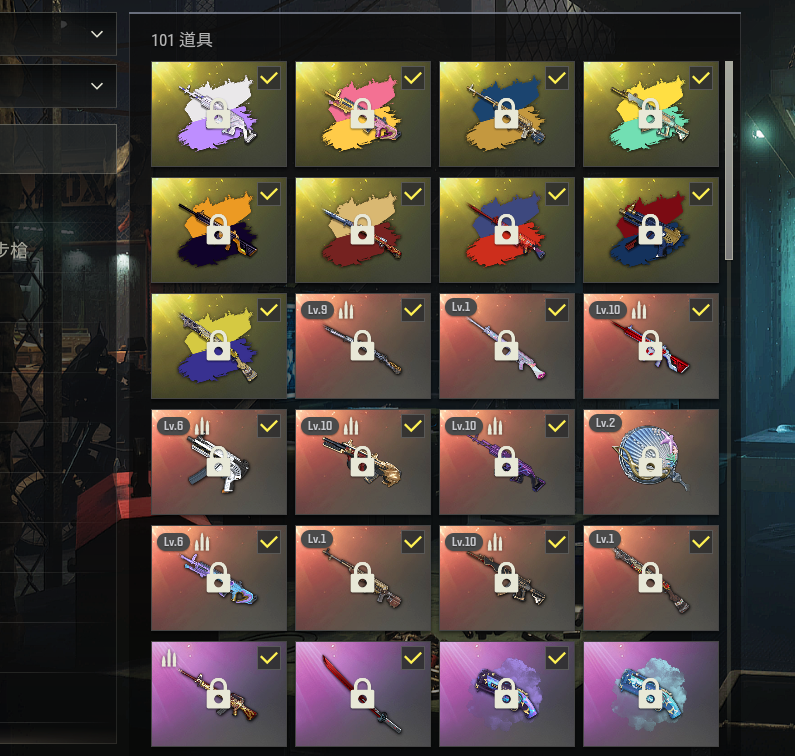Select the white and purple paint camo item
795x756 pixels.
tap(219, 114)
